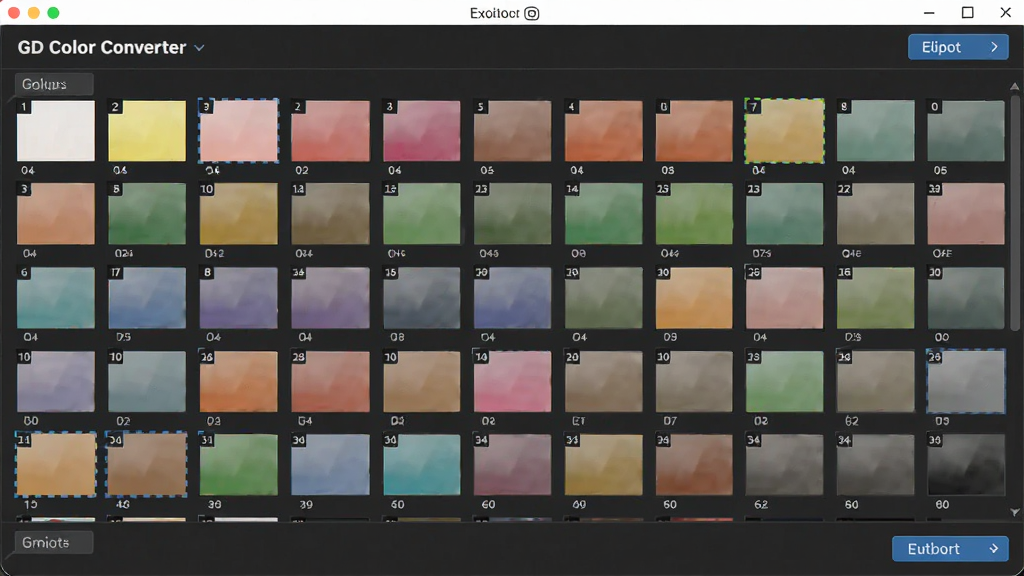Select the gold swatch labeled 042

238,214
